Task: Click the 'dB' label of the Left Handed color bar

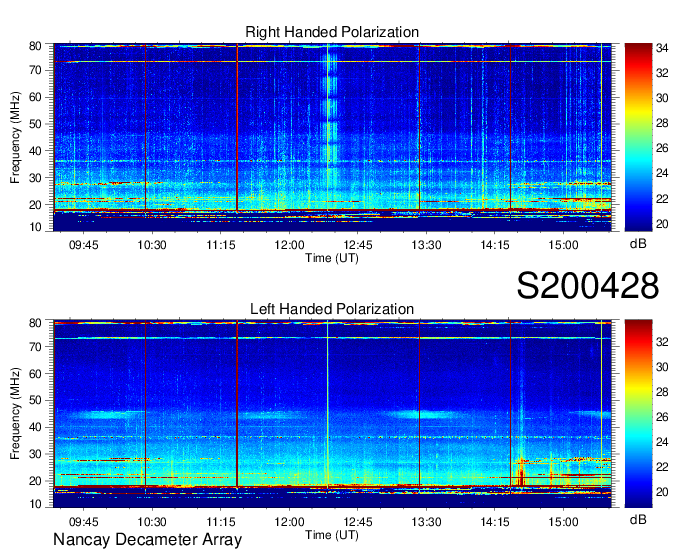Action: pyautogui.click(x=638, y=519)
